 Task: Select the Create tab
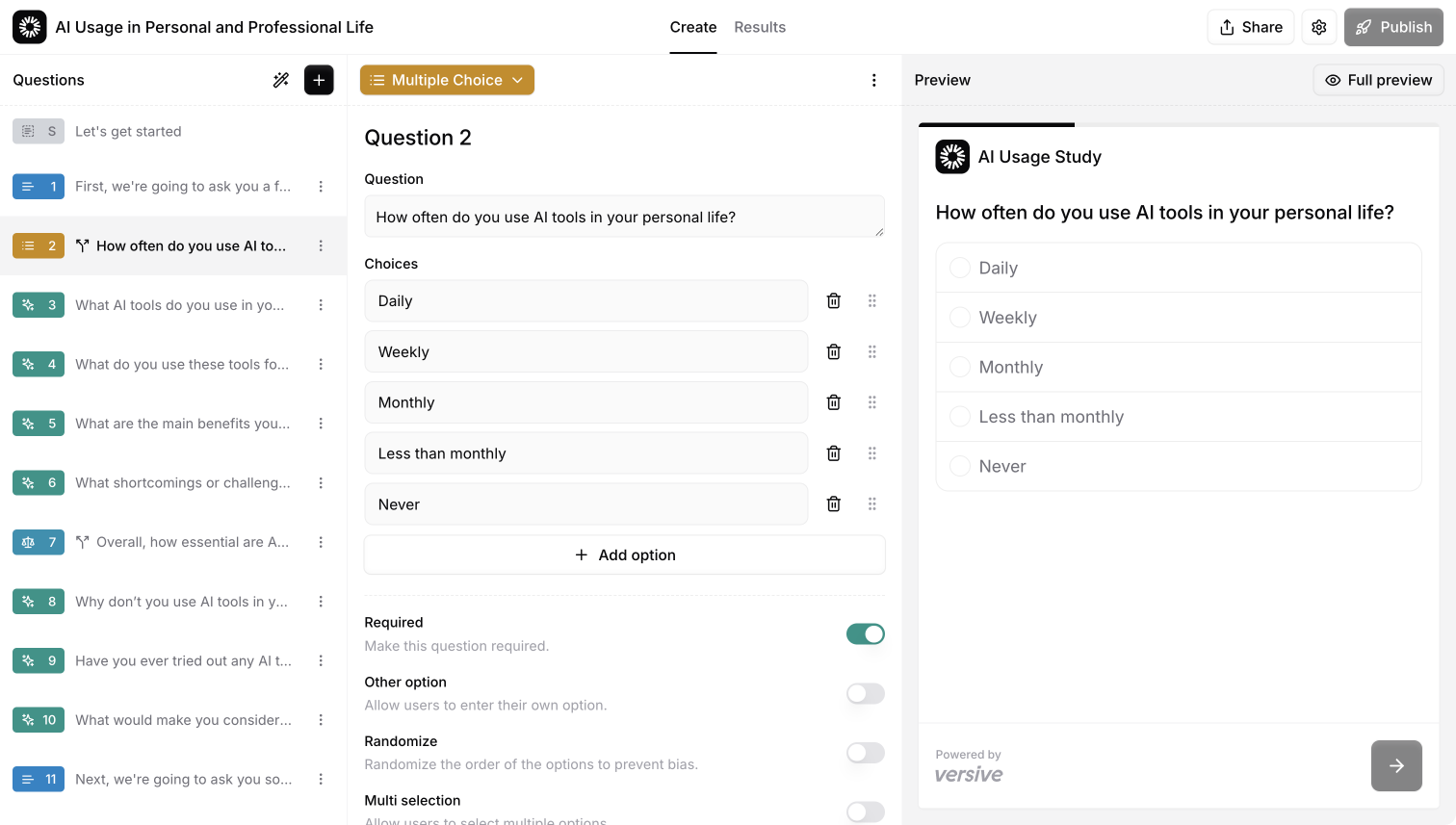(x=692, y=27)
